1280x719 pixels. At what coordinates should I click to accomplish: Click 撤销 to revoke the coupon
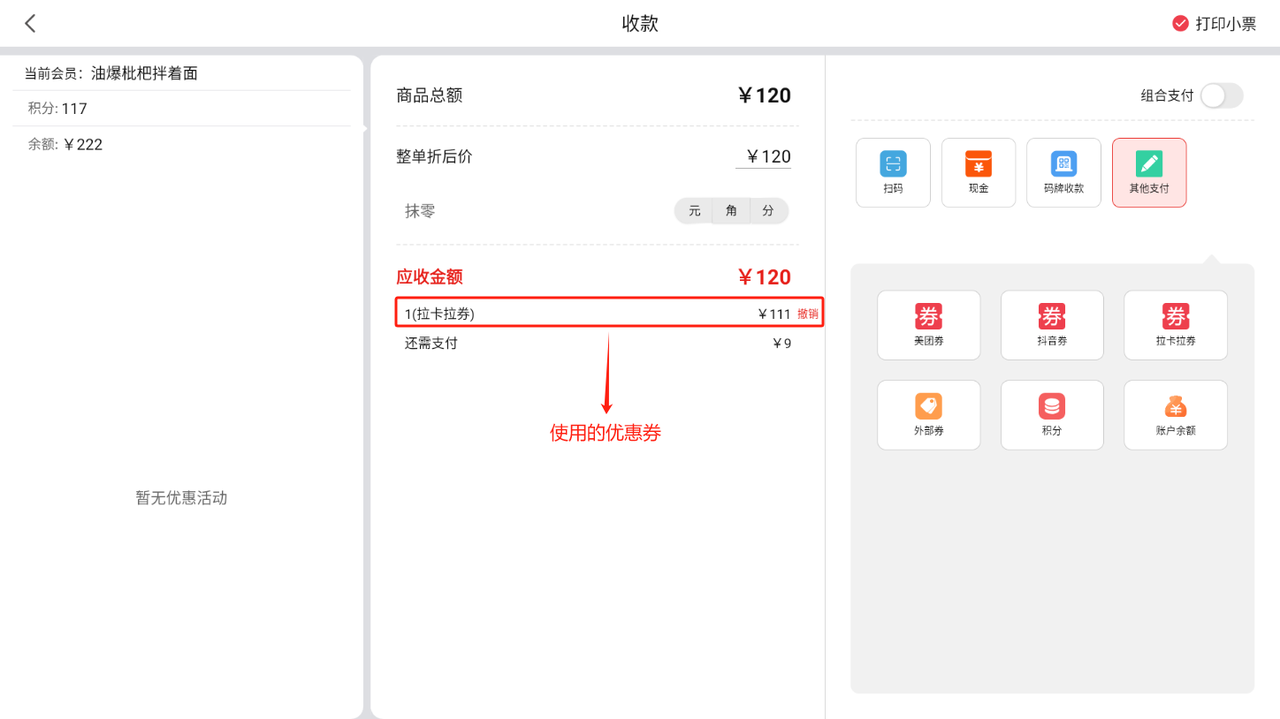tap(807, 314)
